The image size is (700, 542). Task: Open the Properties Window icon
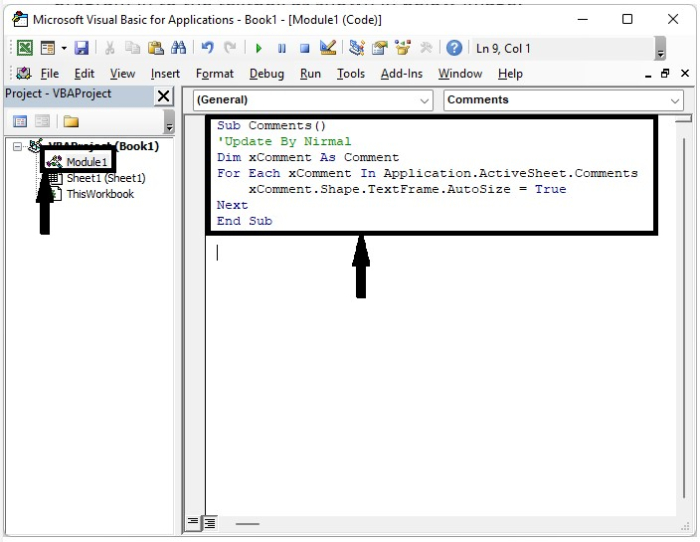(380, 48)
